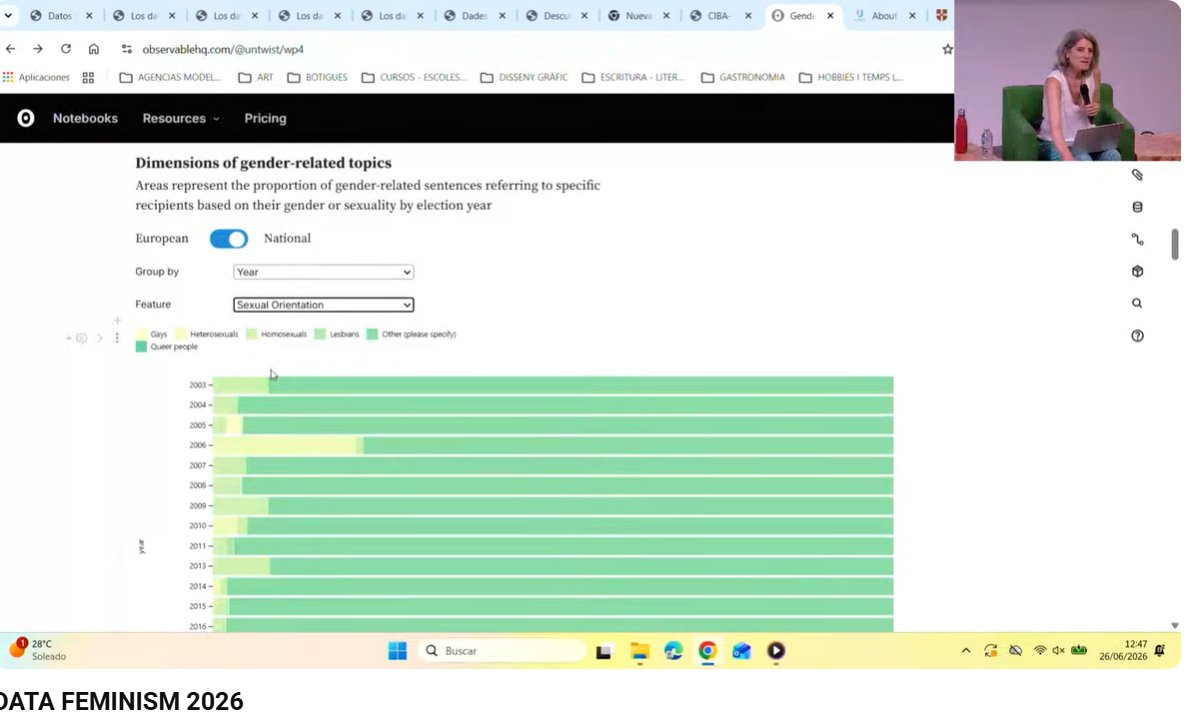This screenshot has height=717, width=1192.
Task: Expand cell code with the chevron beside legend
Action: (x=100, y=338)
